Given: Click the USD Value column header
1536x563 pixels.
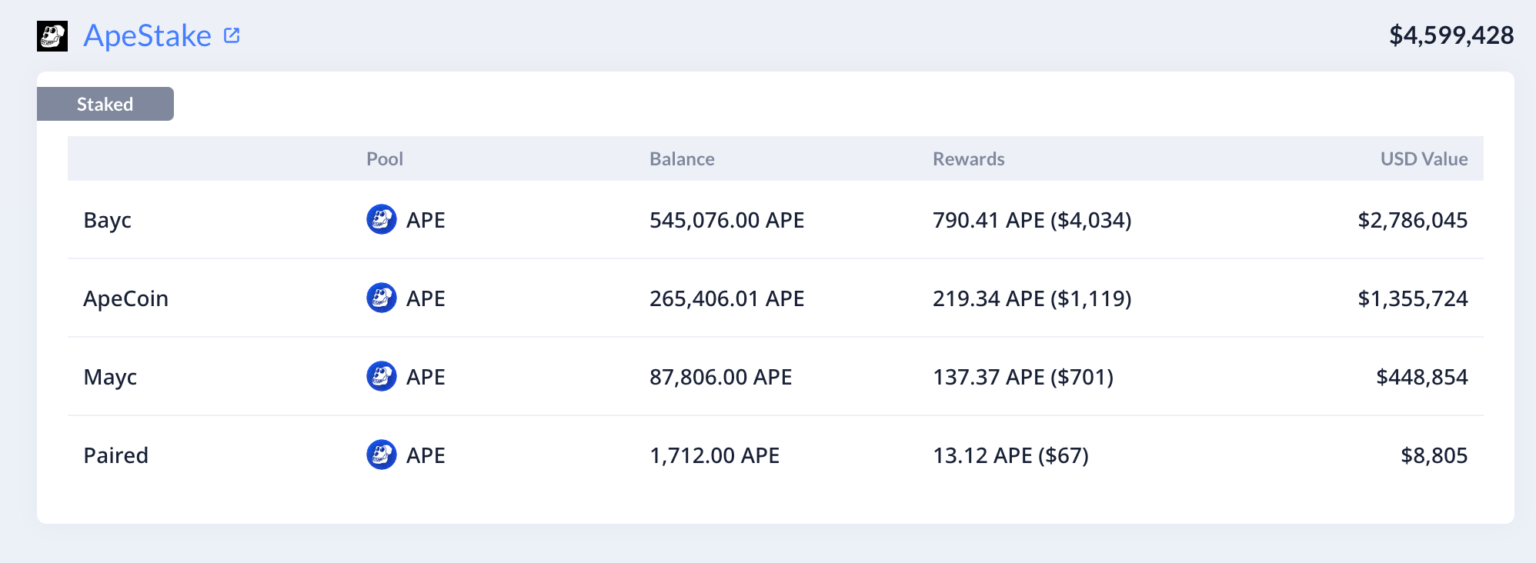Looking at the screenshot, I should pyautogui.click(x=1424, y=159).
